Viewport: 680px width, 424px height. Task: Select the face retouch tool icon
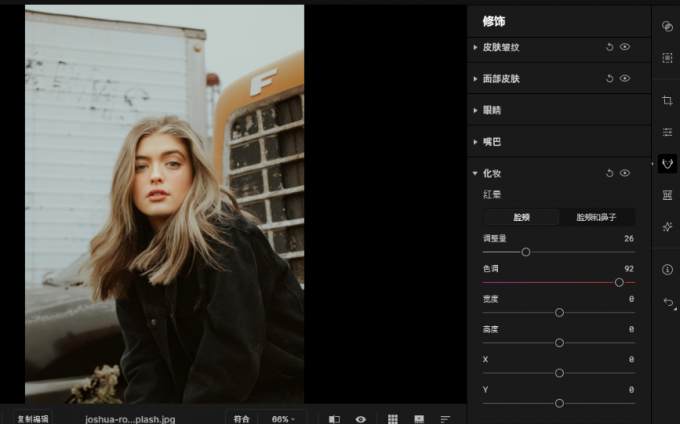[667, 163]
